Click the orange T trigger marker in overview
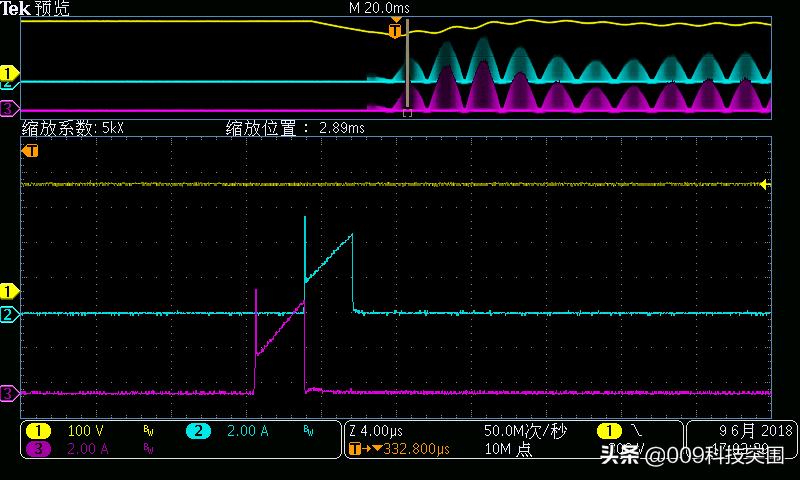This screenshot has width=800, height=480. click(395, 30)
